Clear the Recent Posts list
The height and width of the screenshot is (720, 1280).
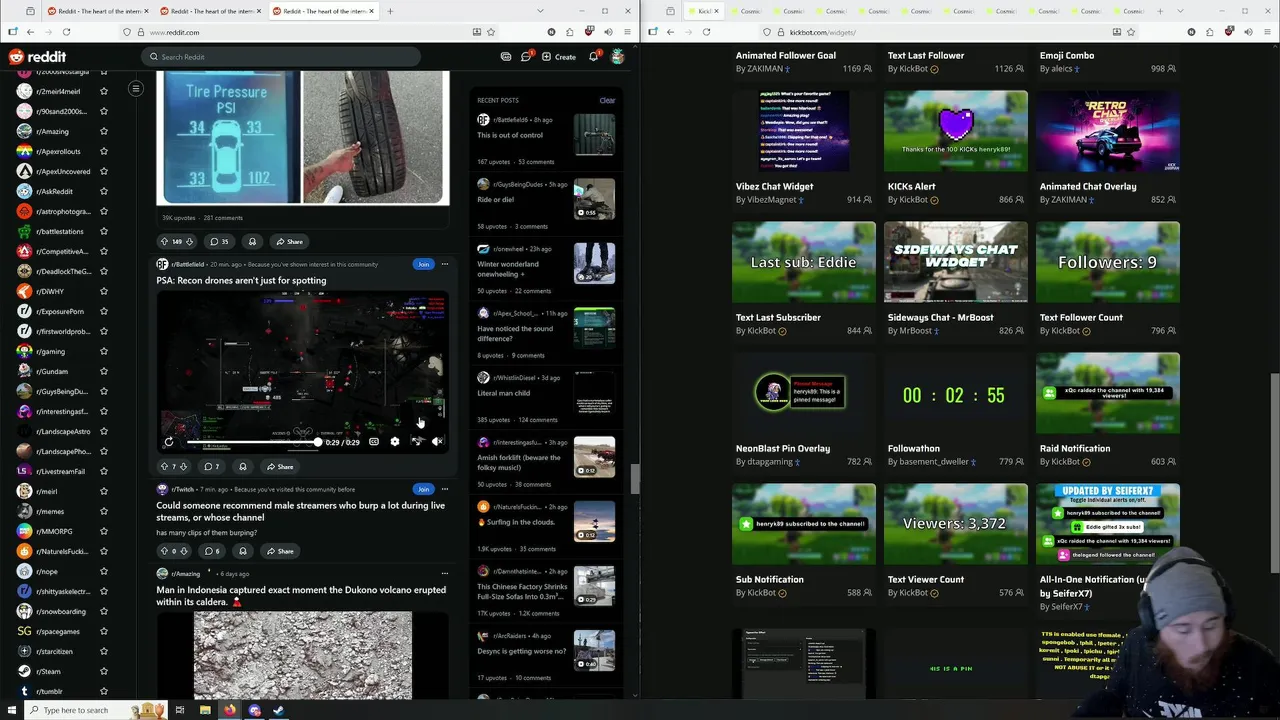point(607,100)
